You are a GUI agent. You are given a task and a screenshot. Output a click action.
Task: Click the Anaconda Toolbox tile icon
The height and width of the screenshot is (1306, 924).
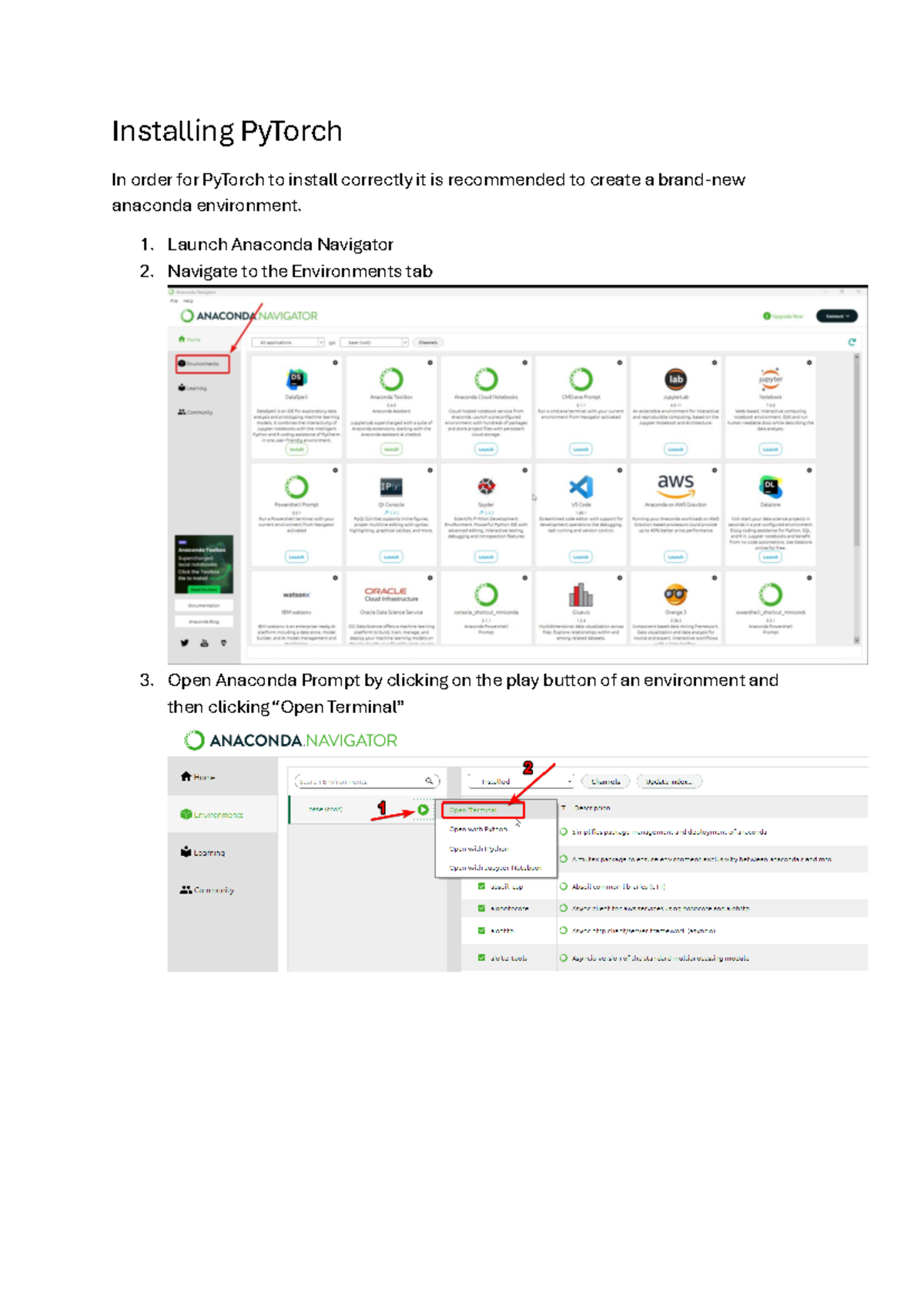[391, 379]
